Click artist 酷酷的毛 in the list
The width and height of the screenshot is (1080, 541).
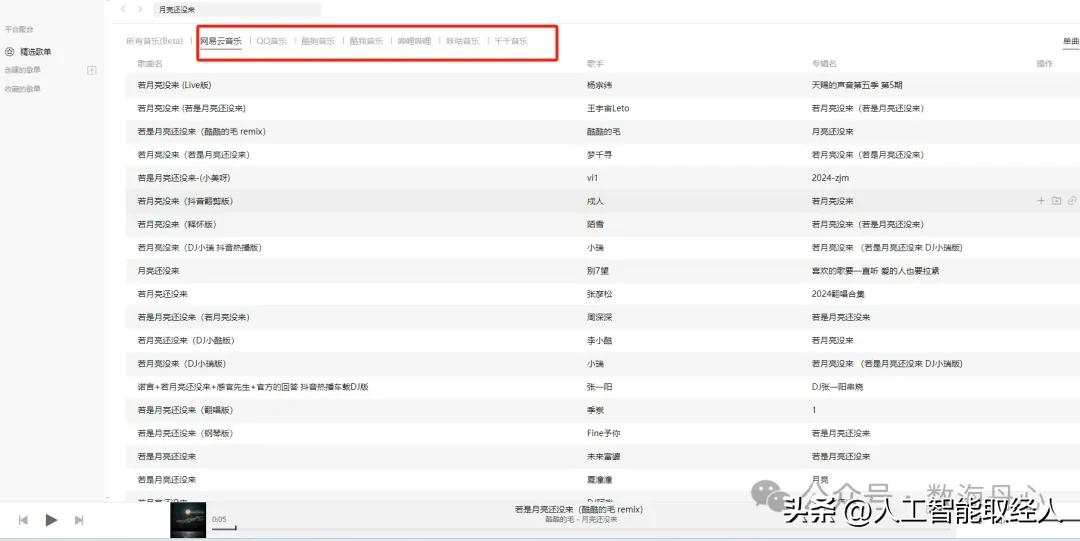603,132
